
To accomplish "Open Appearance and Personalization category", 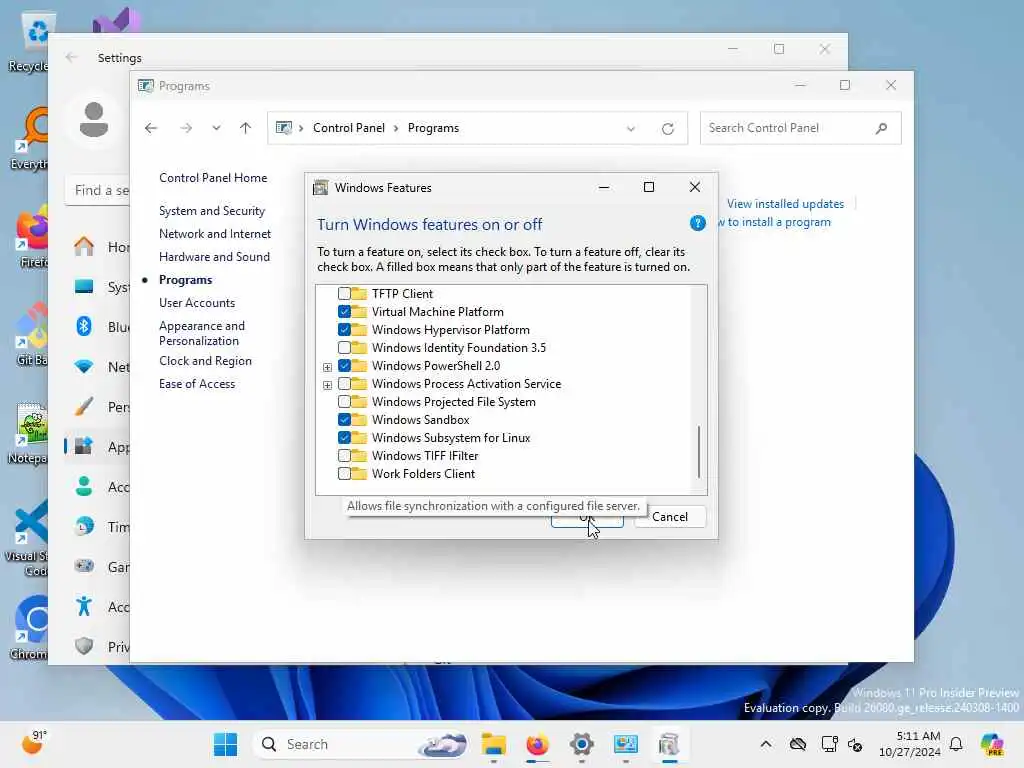I will pos(202,333).
